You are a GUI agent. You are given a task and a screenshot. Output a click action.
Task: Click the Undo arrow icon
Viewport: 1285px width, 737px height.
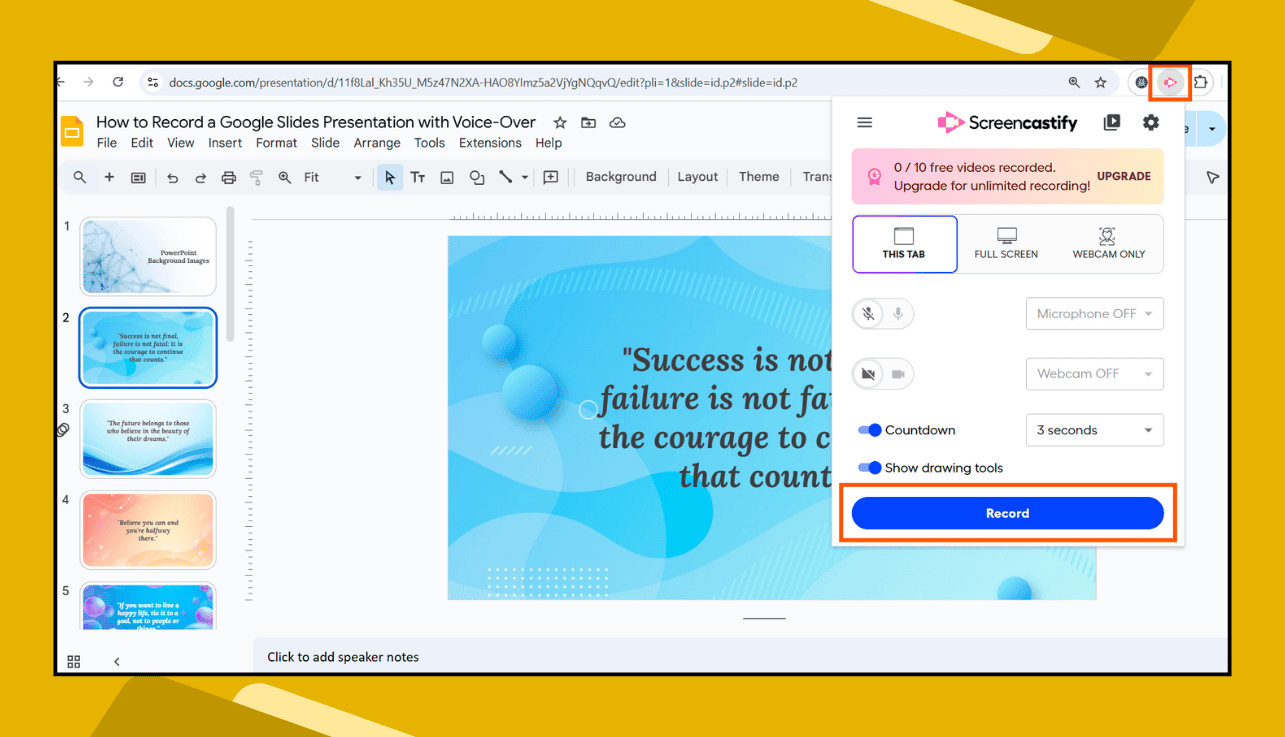coord(170,177)
